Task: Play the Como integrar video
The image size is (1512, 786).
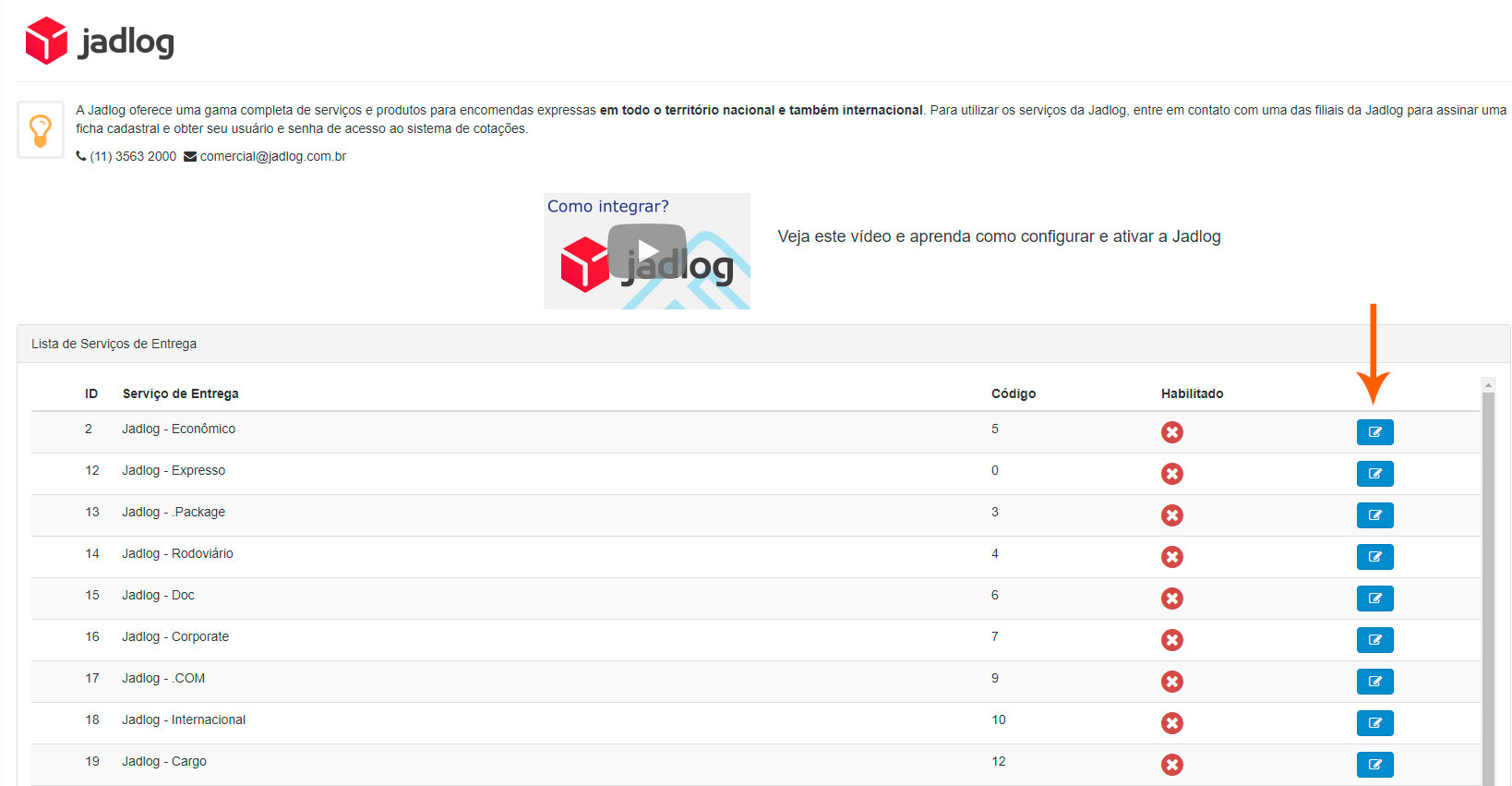Action: pyautogui.click(x=647, y=251)
